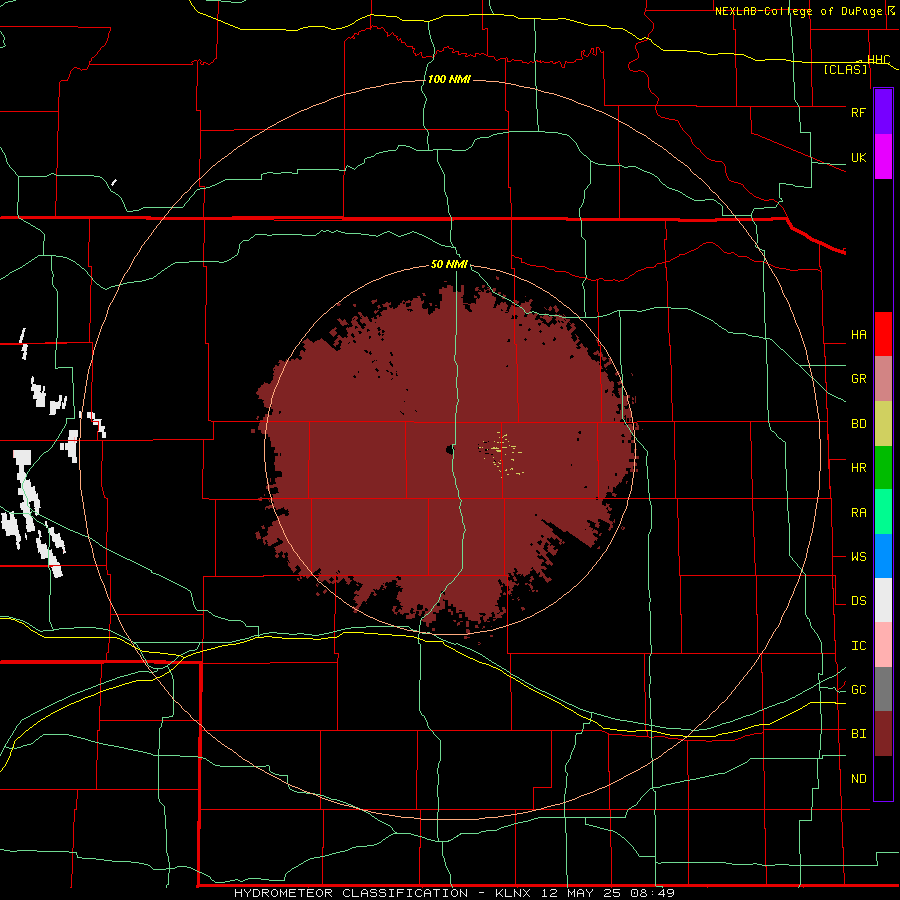
Task: Click the HYDROMETEOR CLASSIFICATION title text
Action: point(351,893)
